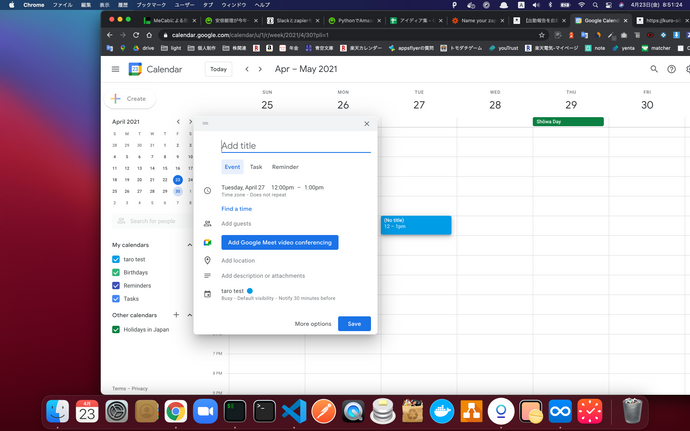Click the clock icon beside event time
Viewport: 690px width, 431px height.
(x=207, y=191)
